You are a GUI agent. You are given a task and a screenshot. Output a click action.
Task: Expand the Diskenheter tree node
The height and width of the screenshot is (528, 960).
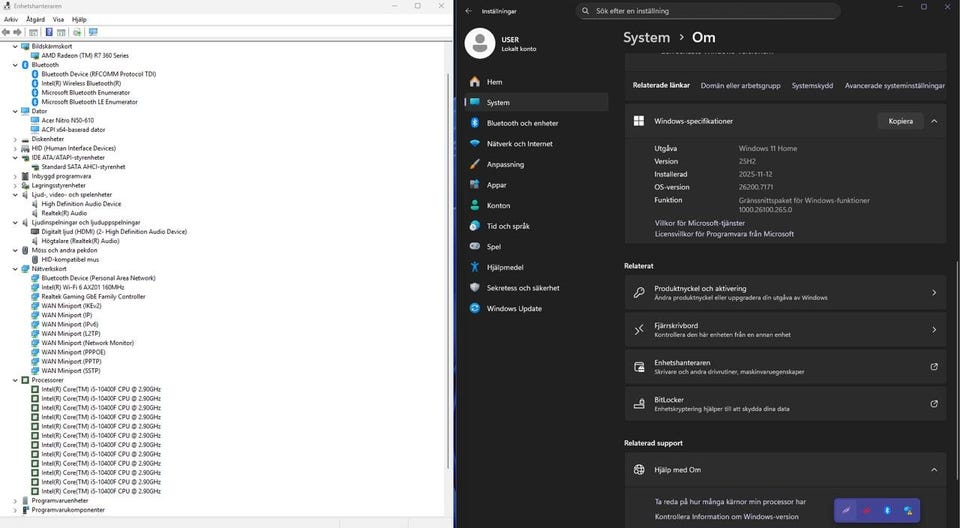tap(15, 139)
